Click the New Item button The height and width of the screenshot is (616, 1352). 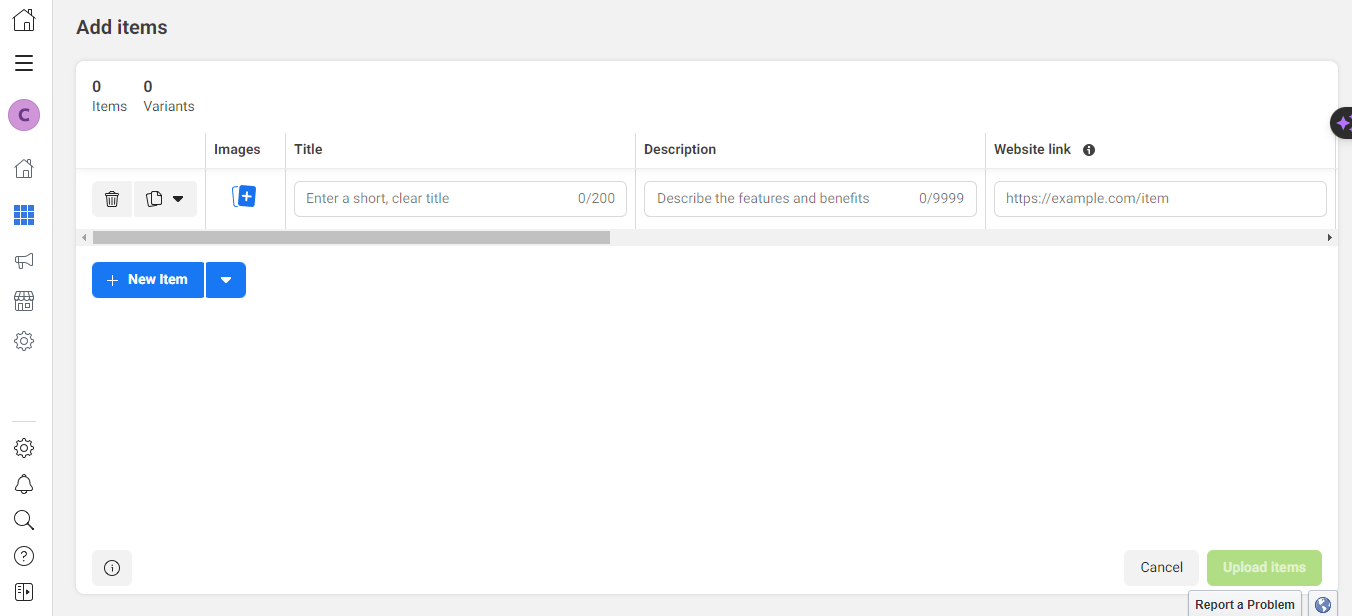[148, 280]
